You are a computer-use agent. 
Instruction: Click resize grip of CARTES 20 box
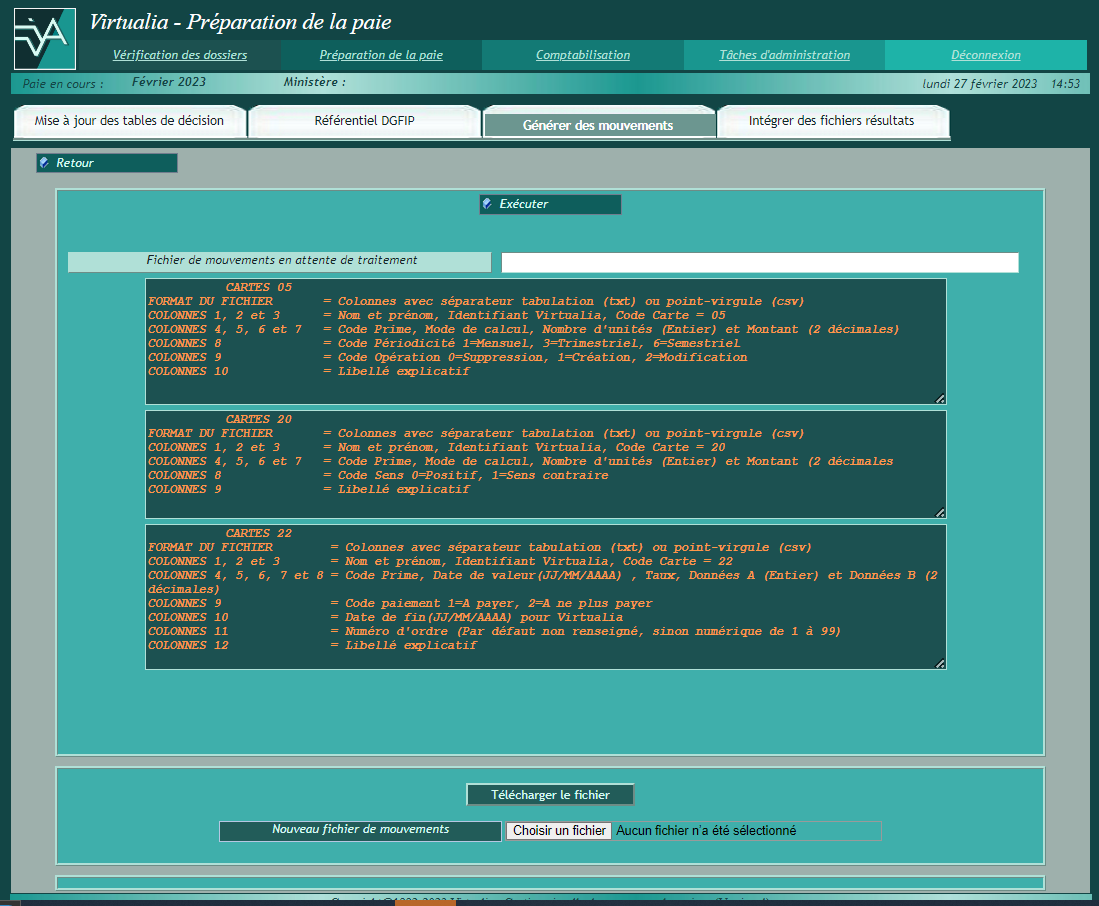[939, 512]
